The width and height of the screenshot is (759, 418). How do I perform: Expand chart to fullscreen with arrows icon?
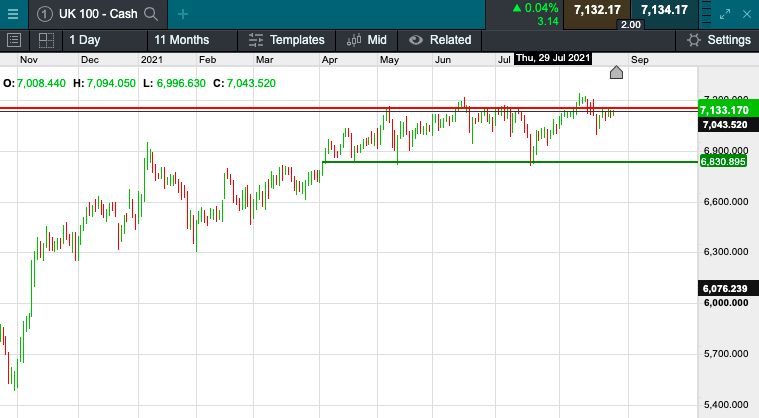pos(725,14)
